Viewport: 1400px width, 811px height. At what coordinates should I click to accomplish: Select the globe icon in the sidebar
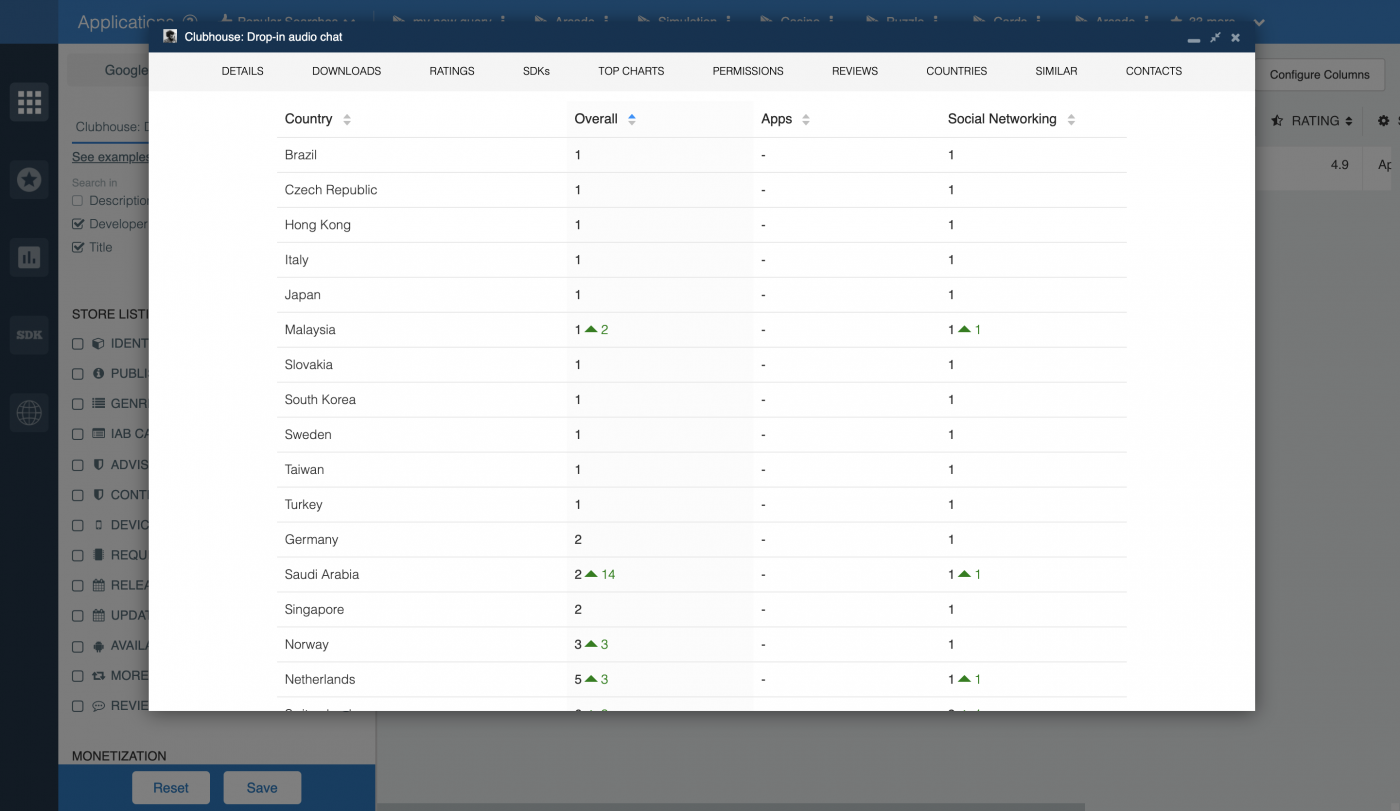click(x=29, y=412)
